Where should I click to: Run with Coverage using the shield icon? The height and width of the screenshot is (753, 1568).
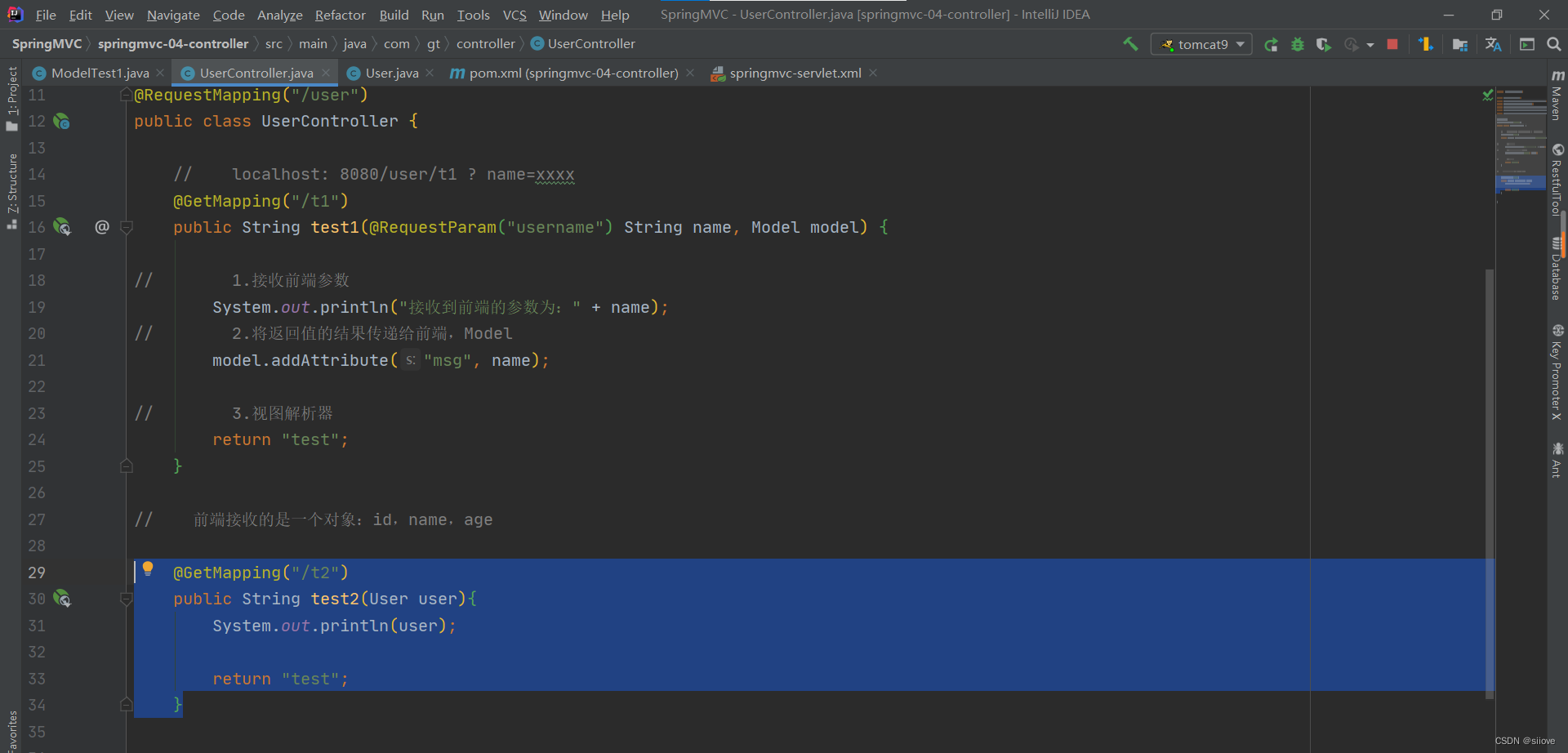[x=1324, y=44]
